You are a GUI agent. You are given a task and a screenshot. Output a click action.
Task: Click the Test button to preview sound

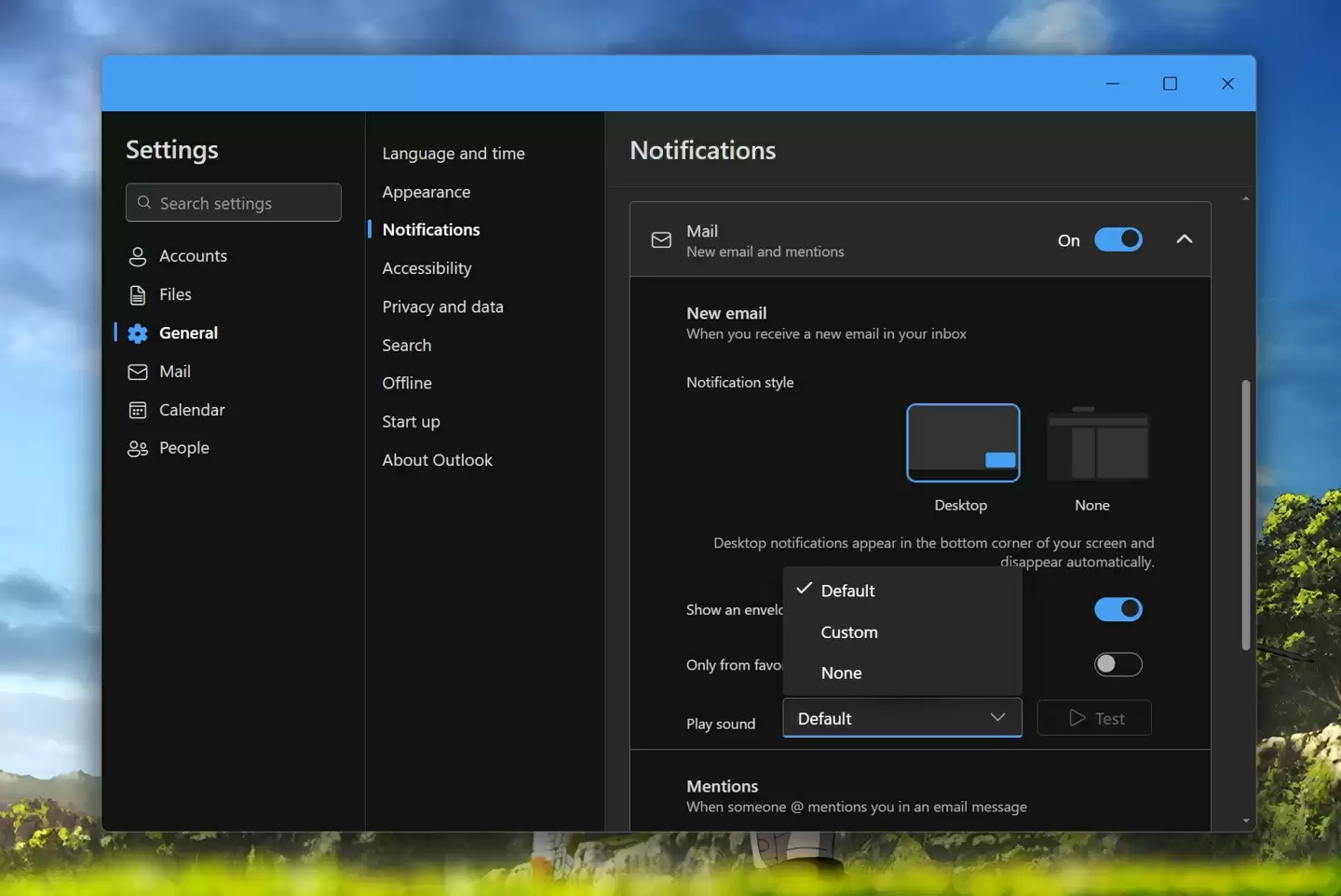point(1094,718)
